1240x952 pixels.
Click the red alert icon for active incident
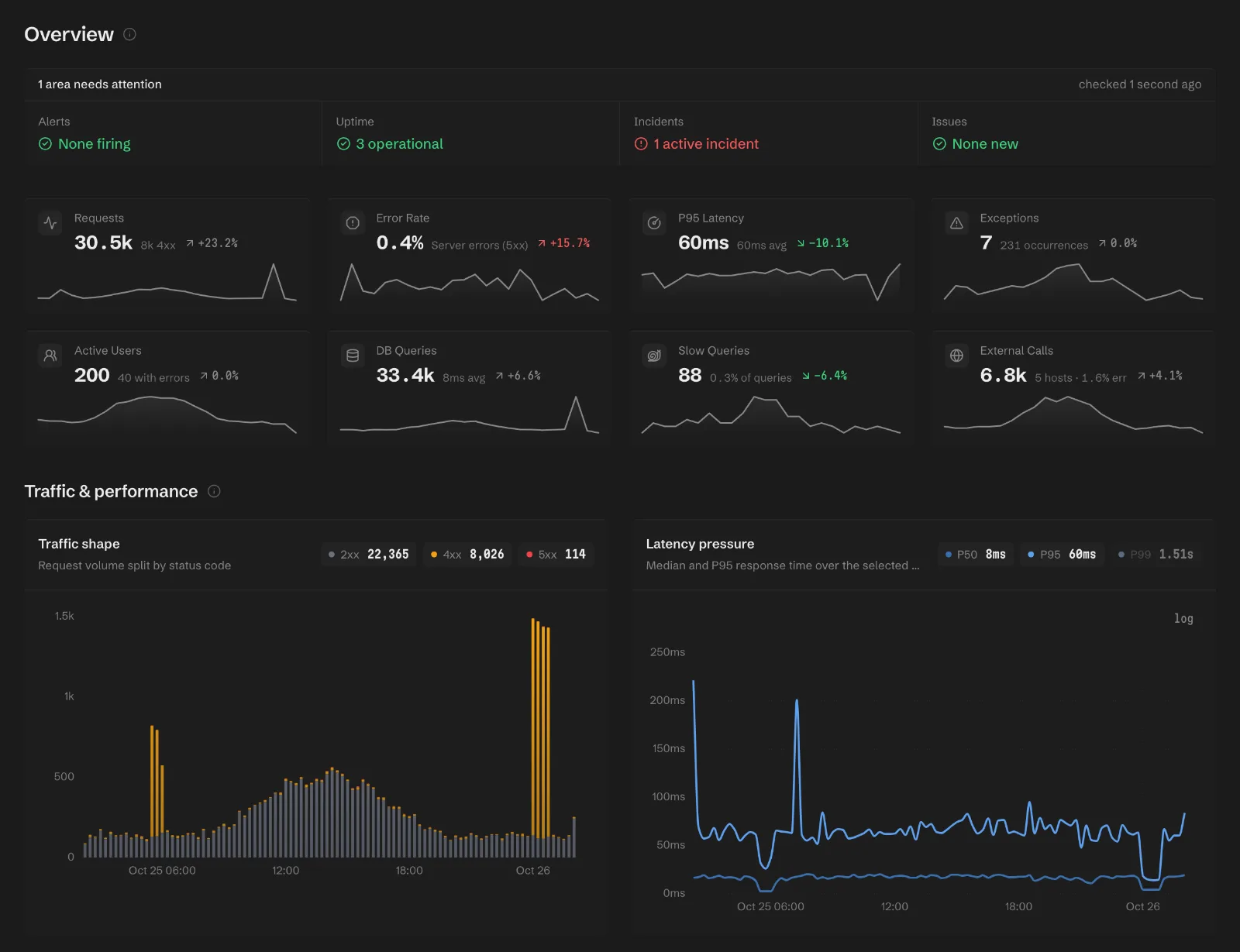641,144
